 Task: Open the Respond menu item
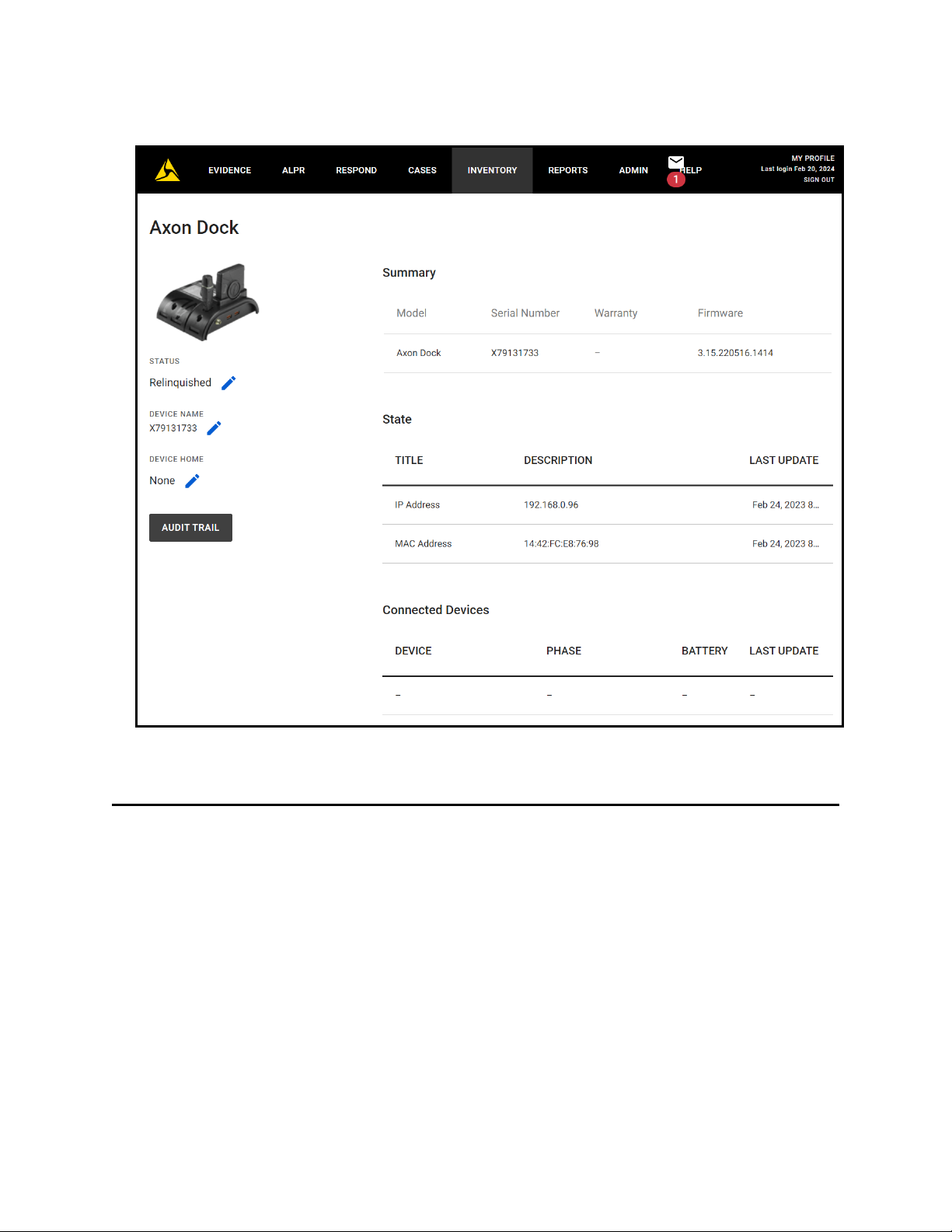click(356, 170)
